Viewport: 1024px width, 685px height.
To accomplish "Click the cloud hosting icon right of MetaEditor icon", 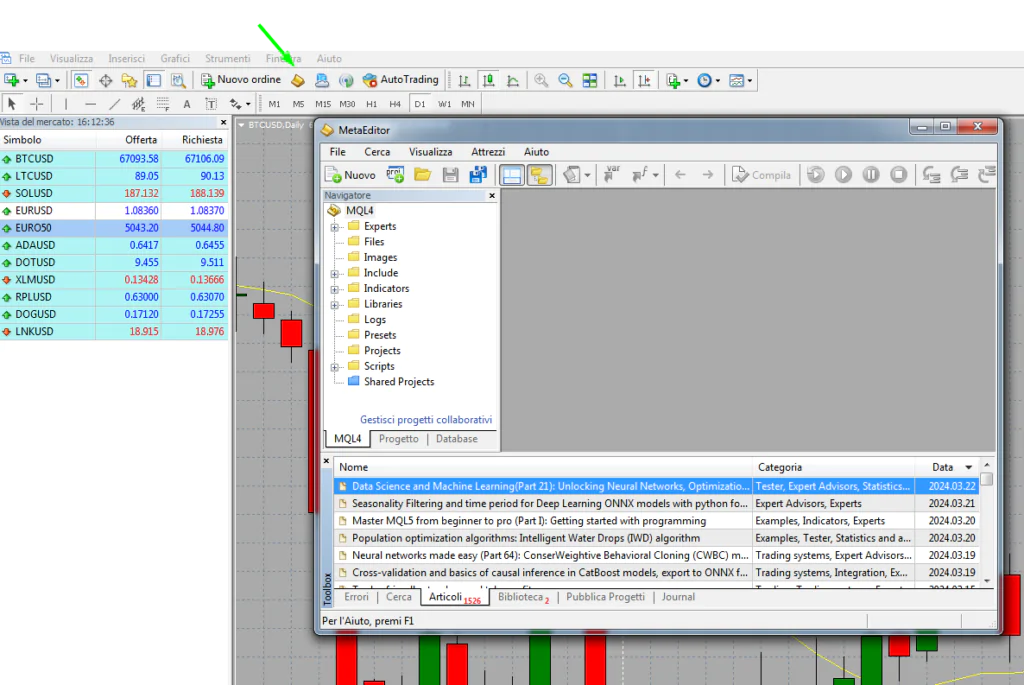I will (322, 80).
